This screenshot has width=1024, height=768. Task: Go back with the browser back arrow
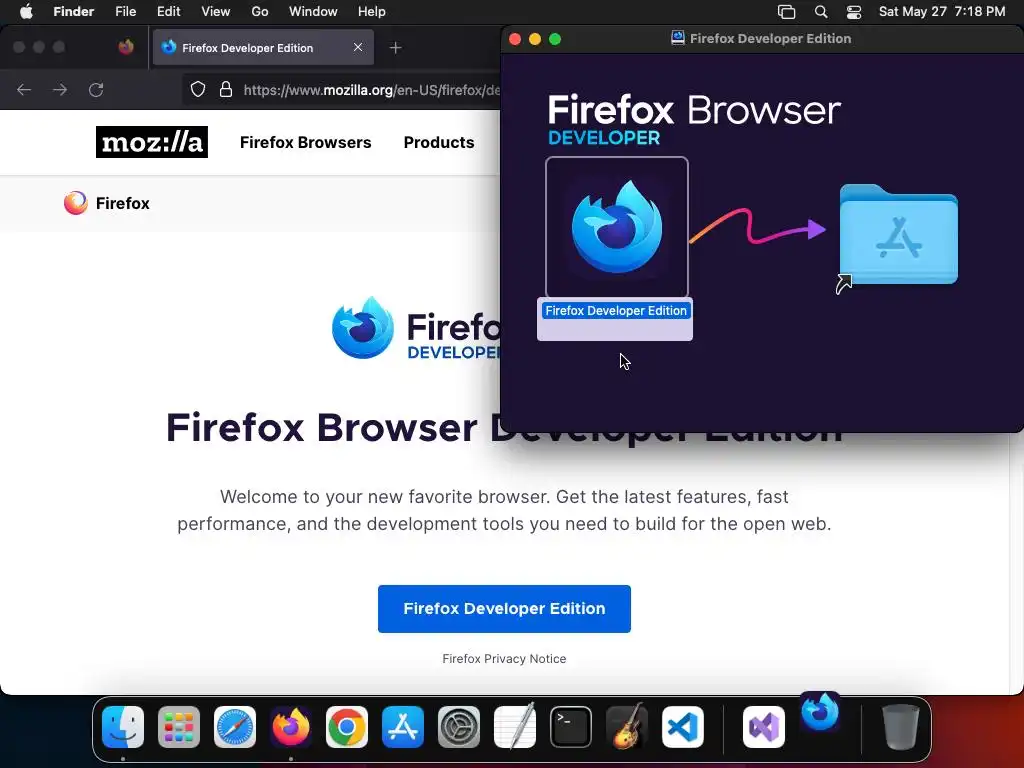24,89
